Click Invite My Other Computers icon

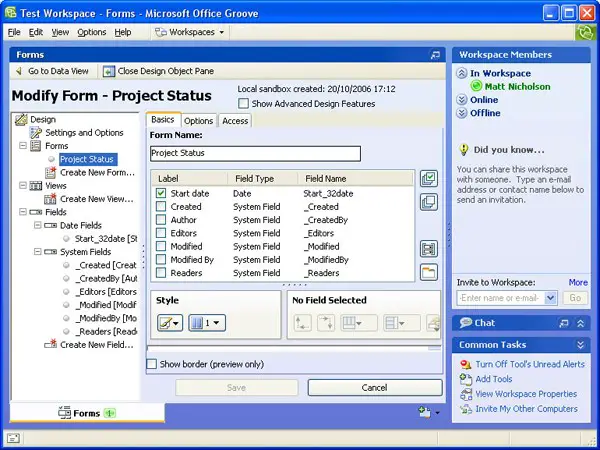pos(466,409)
